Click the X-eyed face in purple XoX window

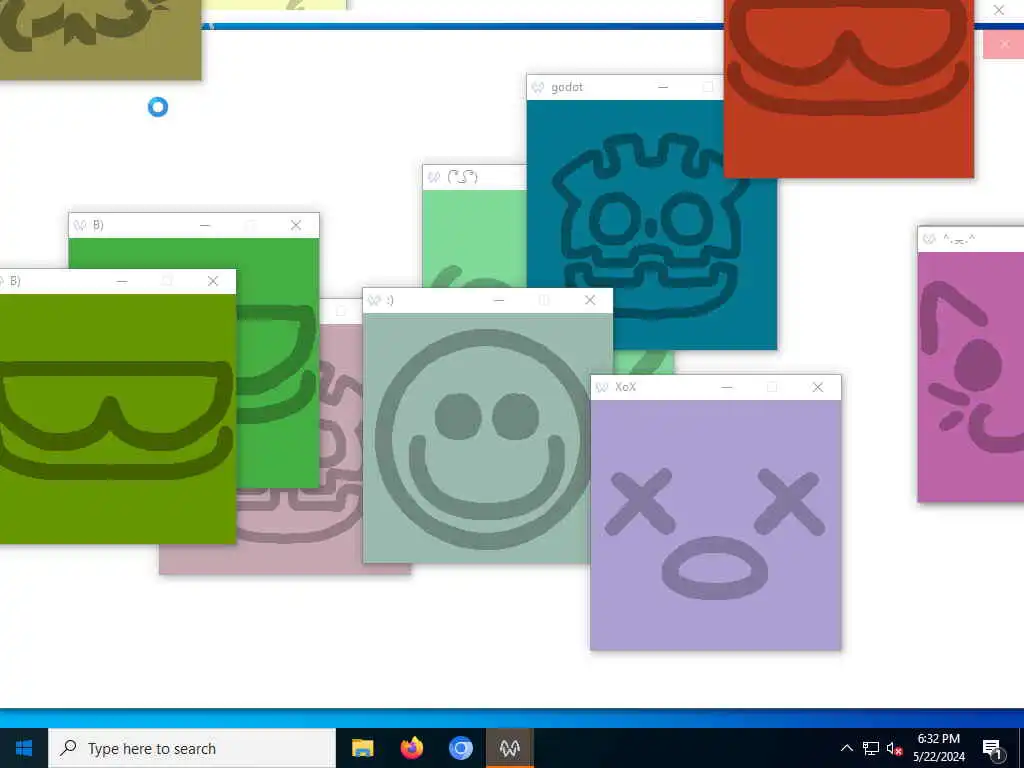(715, 532)
